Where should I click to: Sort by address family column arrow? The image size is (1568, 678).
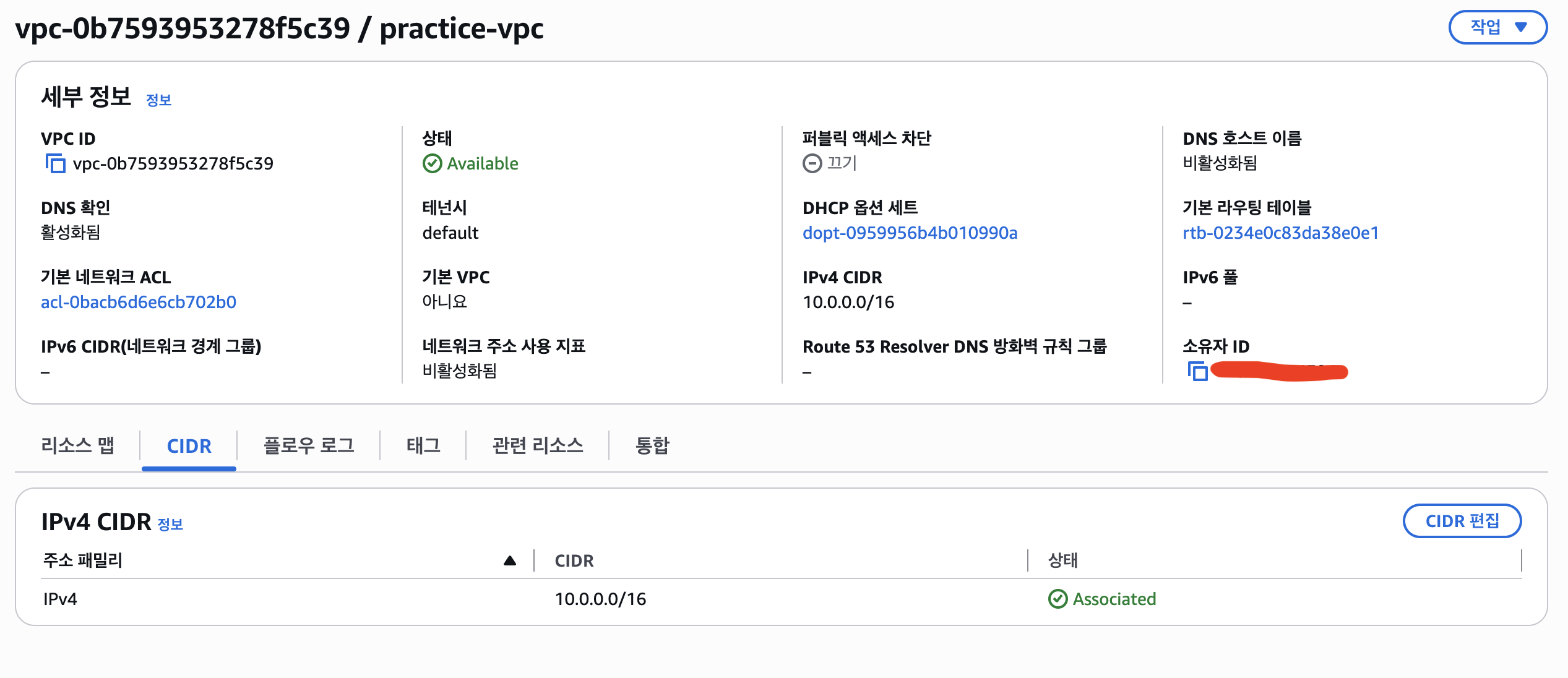coord(509,560)
